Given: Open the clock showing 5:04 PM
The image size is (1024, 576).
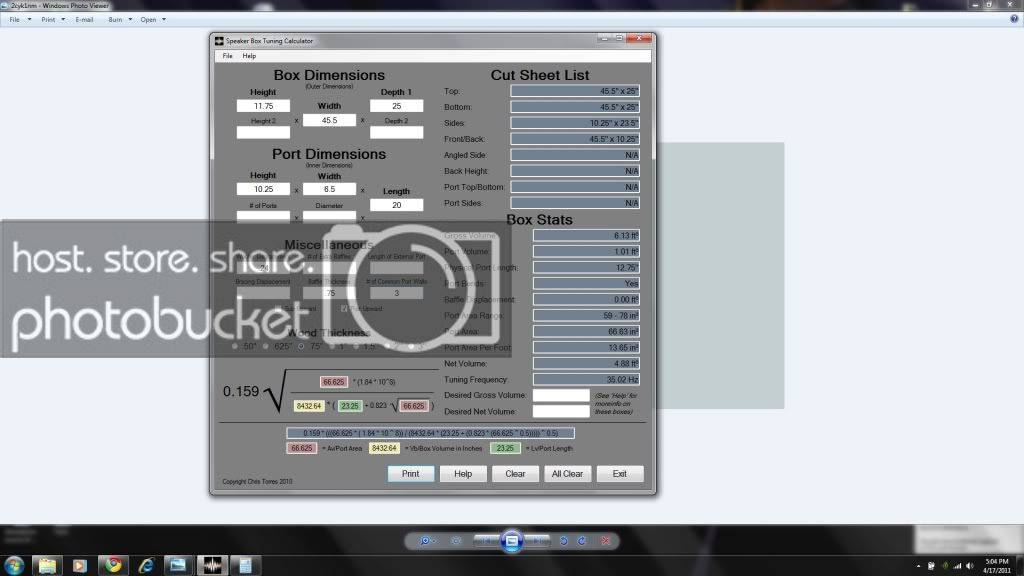Looking at the screenshot, I should point(997,566).
